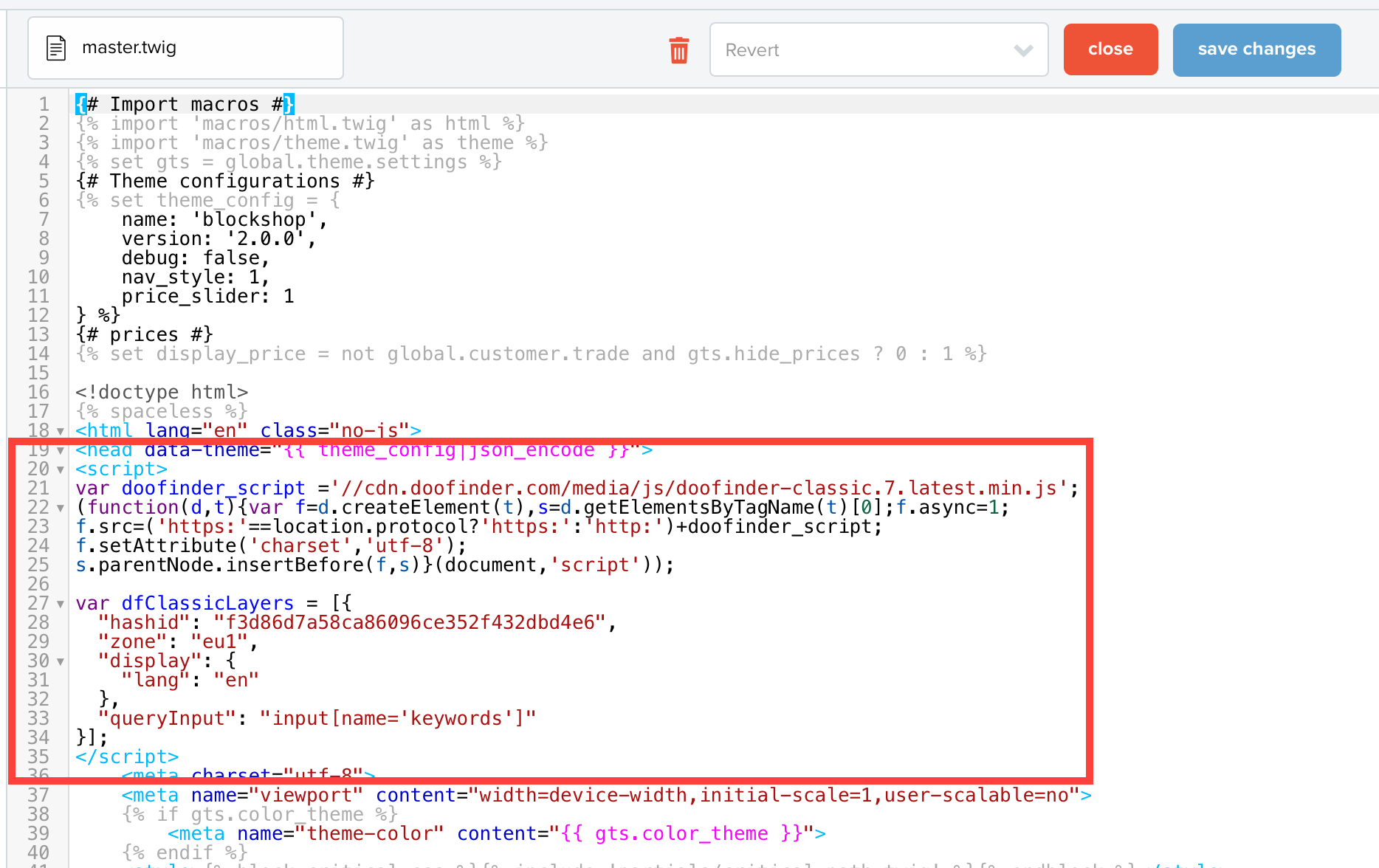This screenshot has width=1379, height=868.
Task: Click class="no-js" attribute on html tag
Action: 334,430
